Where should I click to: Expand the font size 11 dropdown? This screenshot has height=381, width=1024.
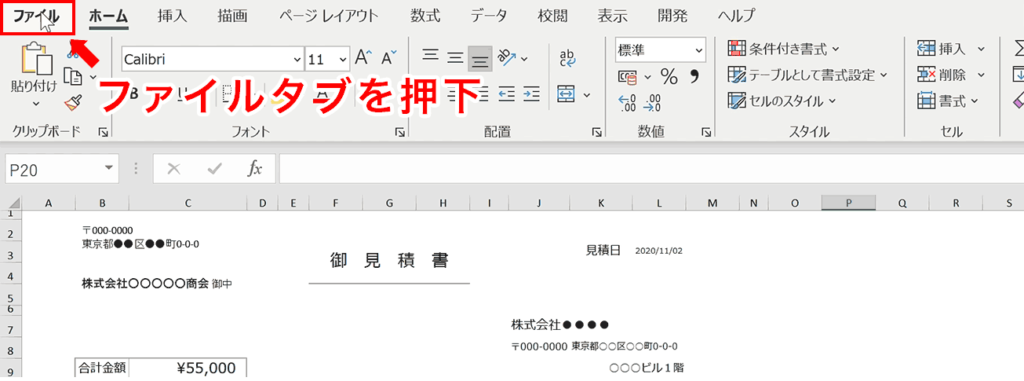(344, 59)
